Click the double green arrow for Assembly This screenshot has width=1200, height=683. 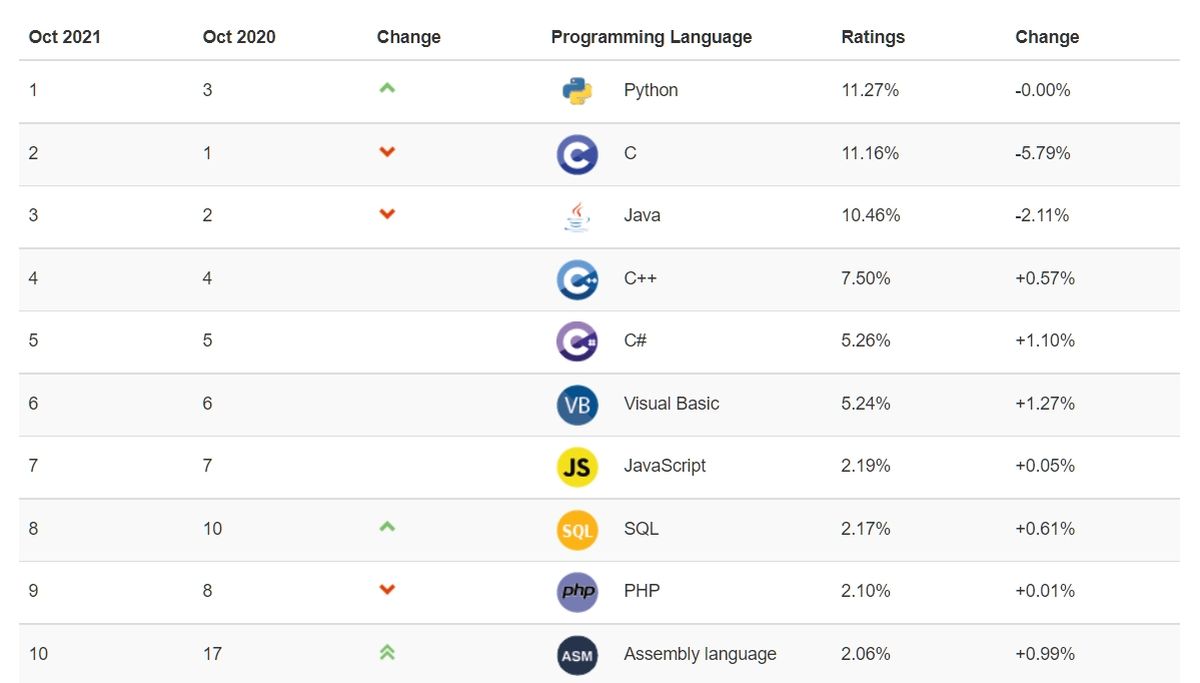(387, 653)
